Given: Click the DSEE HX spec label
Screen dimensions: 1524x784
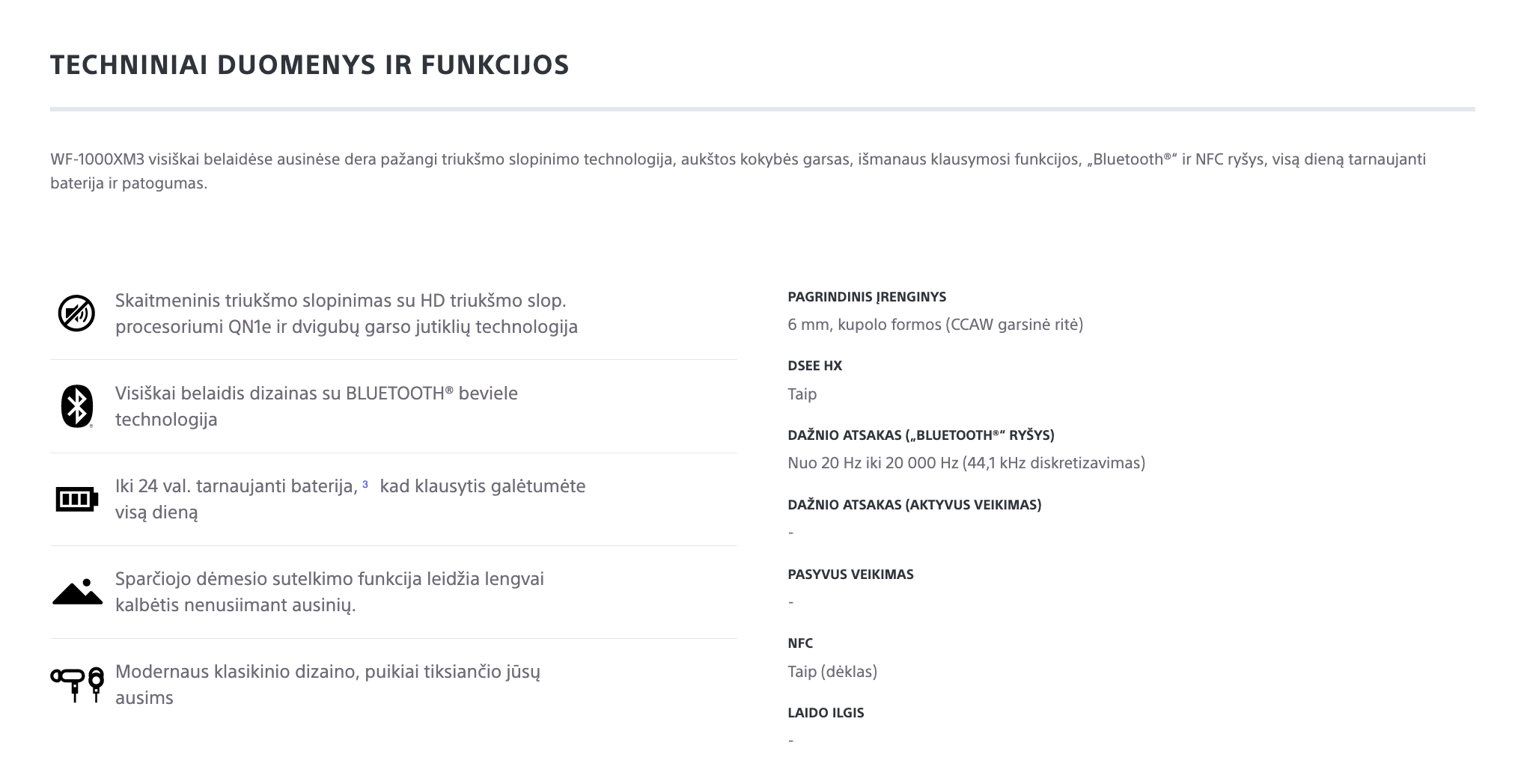Looking at the screenshot, I should coord(814,366).
